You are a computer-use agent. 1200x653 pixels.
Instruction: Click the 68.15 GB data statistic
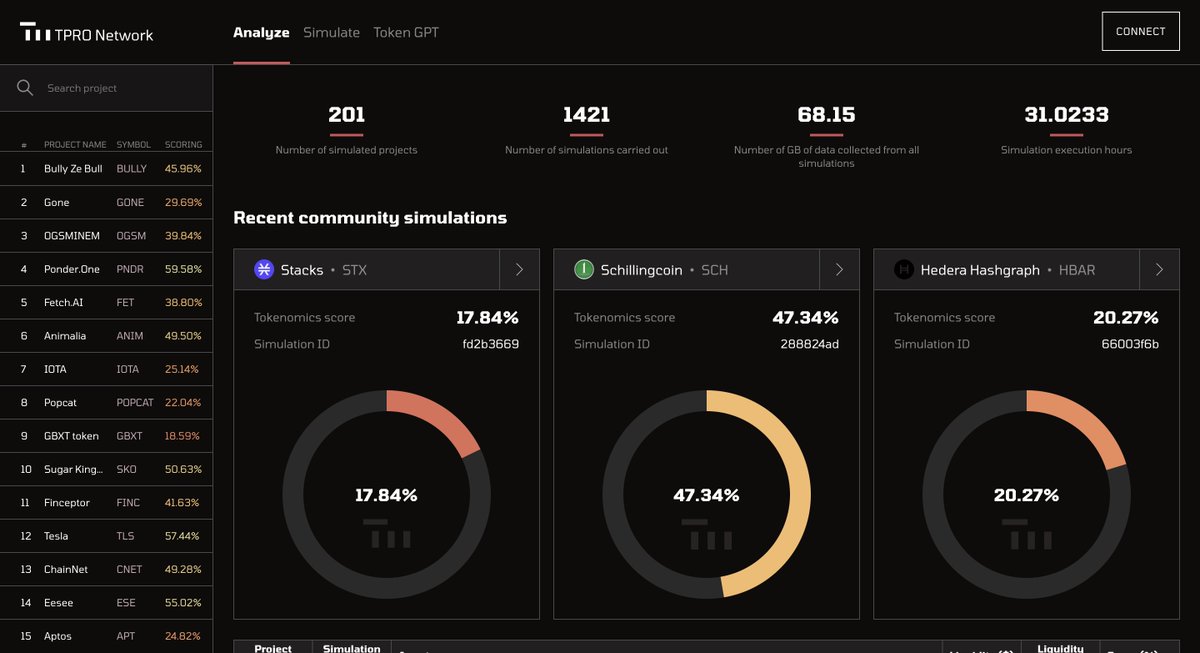pos(826,136)
